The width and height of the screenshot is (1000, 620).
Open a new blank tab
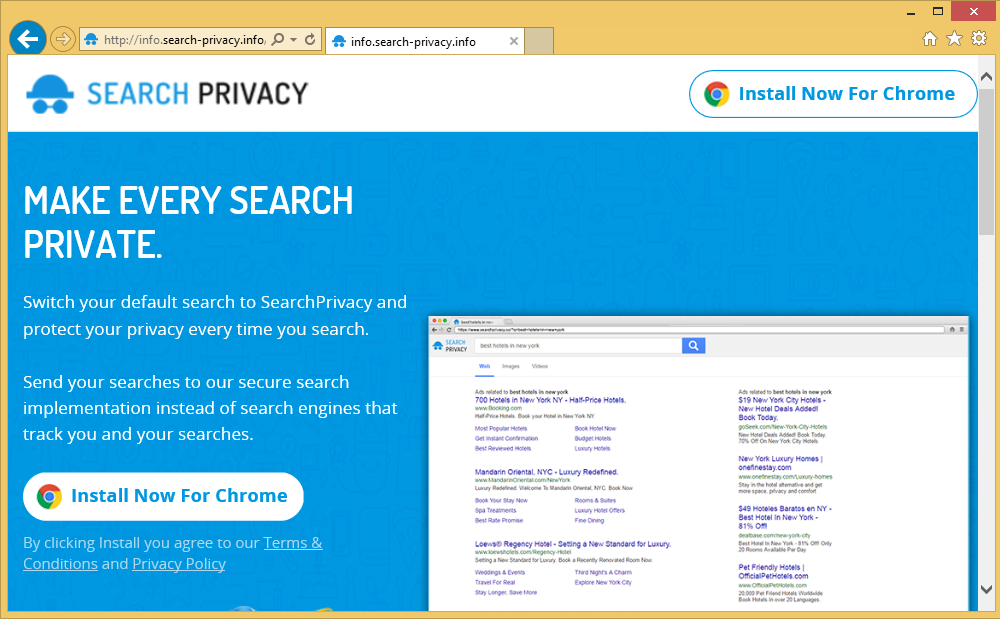click(x=539, y=41)
